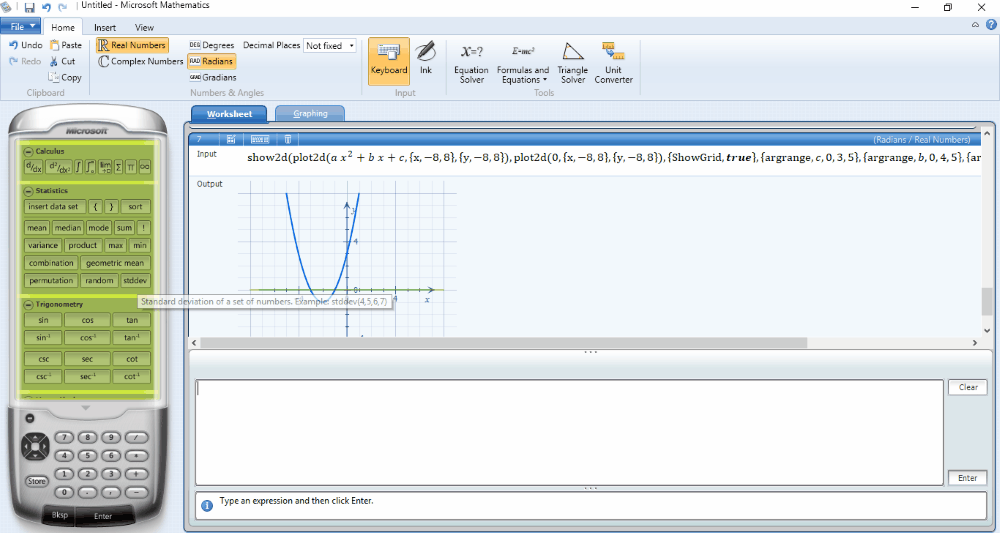
Task: Click the stddev function button
Action: pyautogui.click(x=135, y=280)
